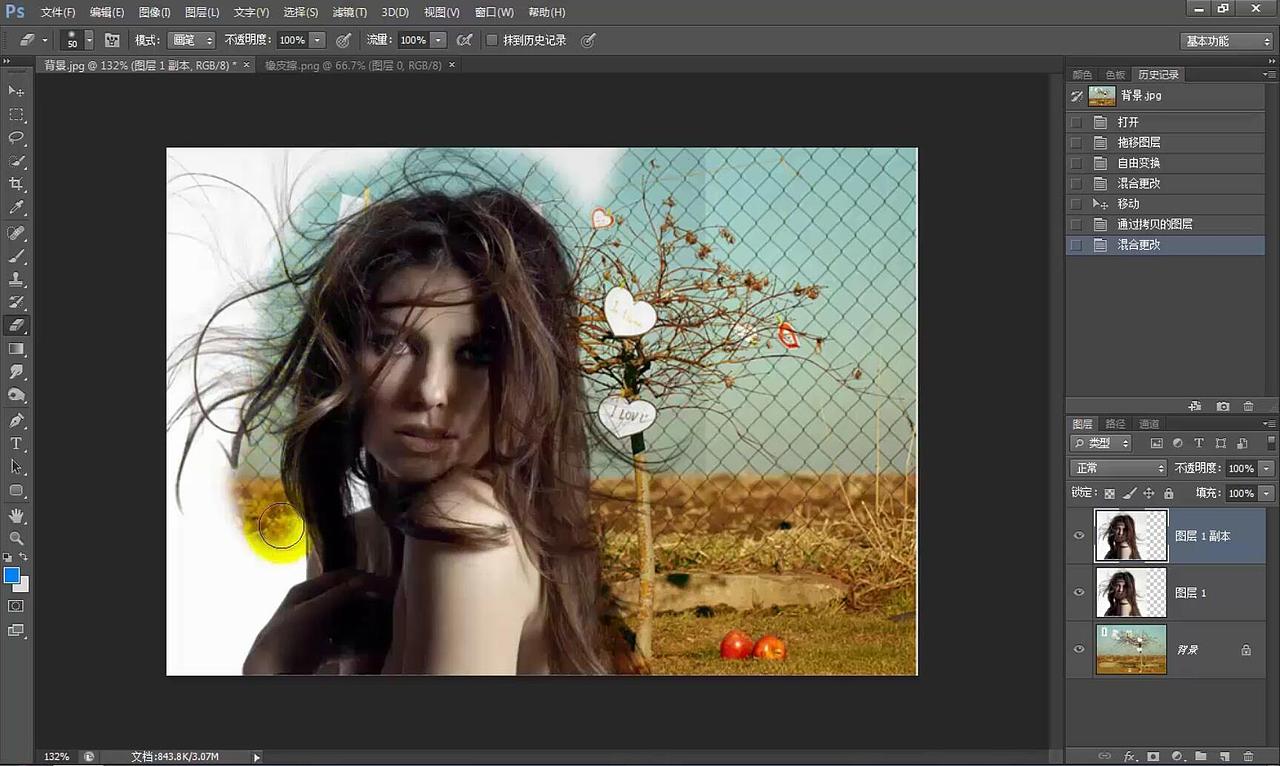Toggle the brush panel icon in options bar

(112, 40)
